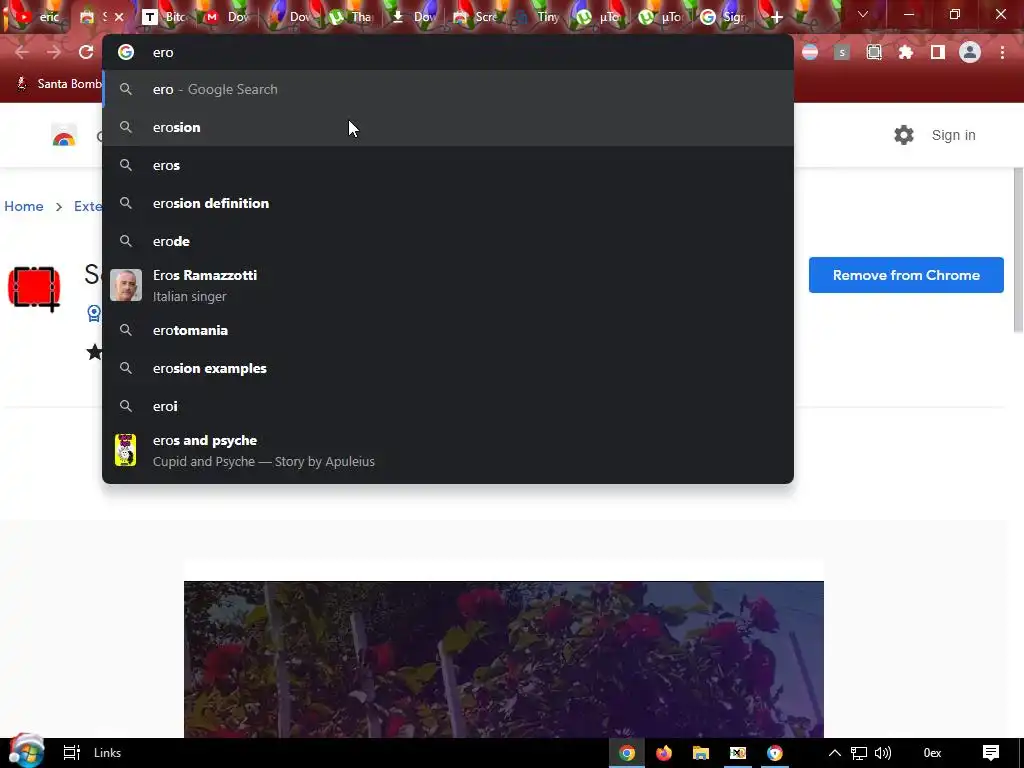Click the volume speaker tray icon
This screenshot has height=768, width=1024.
point(883,754)
